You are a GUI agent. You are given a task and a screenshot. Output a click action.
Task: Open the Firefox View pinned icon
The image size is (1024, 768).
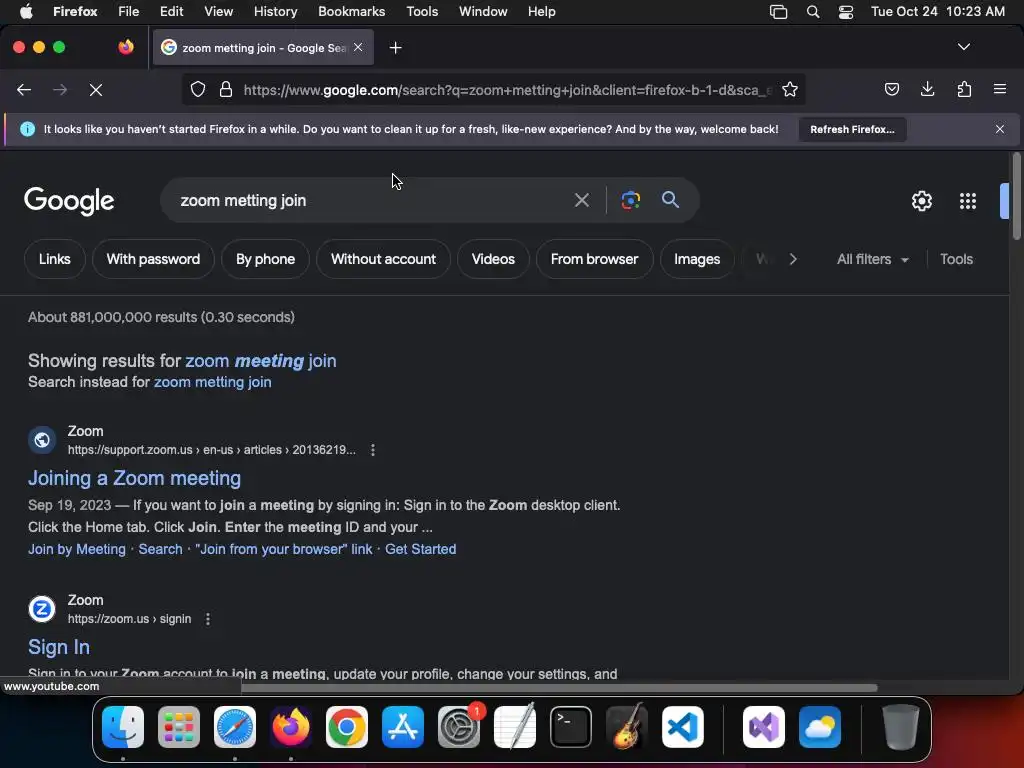tap(125, 47)
